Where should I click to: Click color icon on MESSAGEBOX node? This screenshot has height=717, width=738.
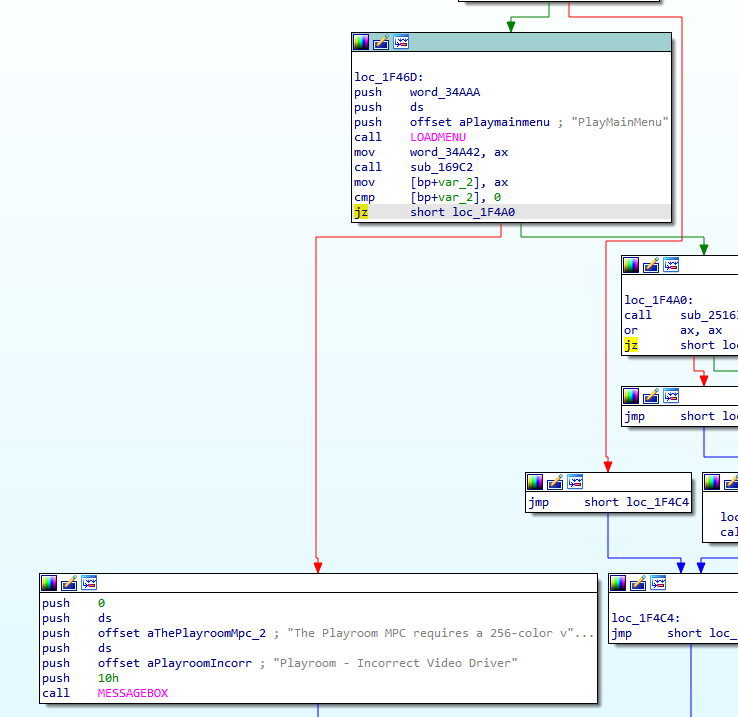(x=49, y=583)
